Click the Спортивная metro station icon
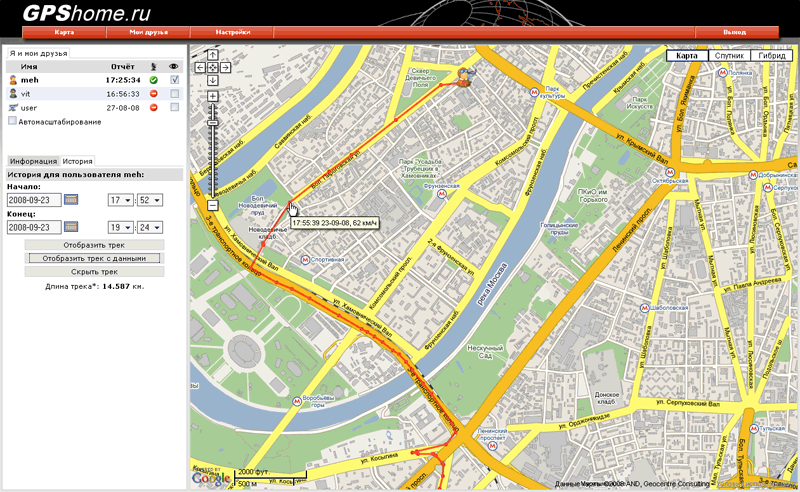Screen dimensions: 800x492 pos(305,260)
